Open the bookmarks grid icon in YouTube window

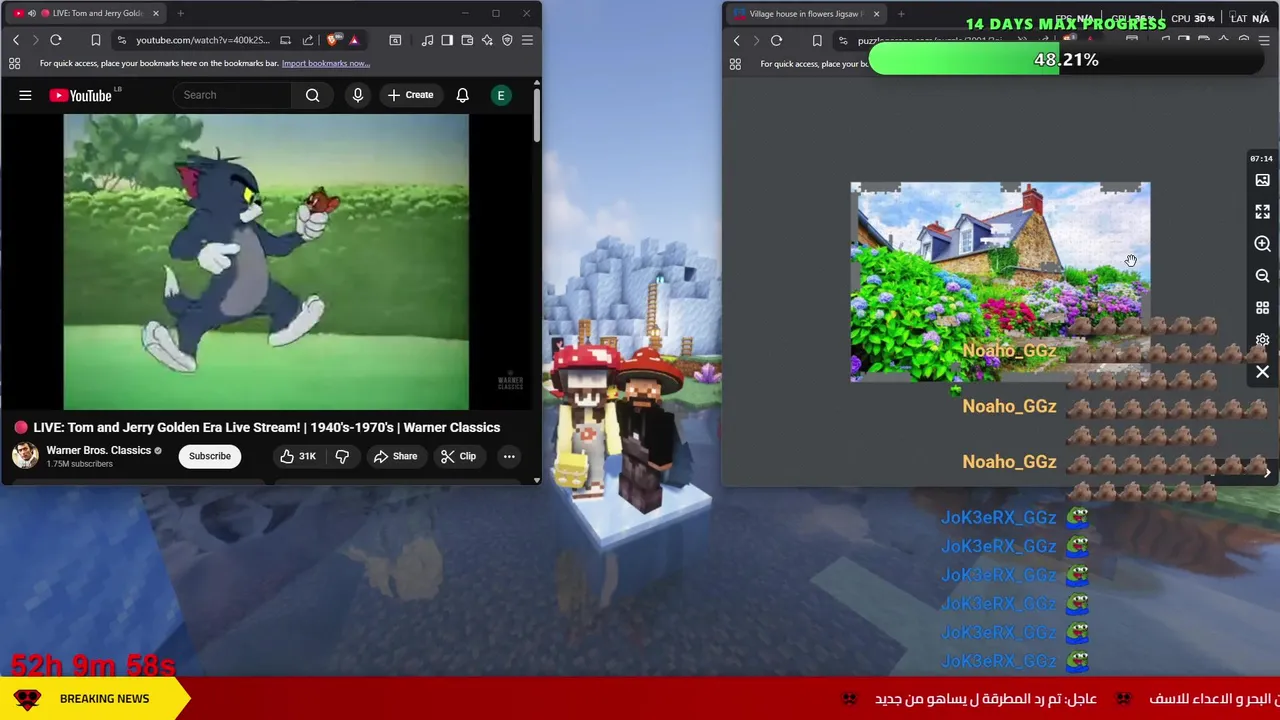coord(15,63)
